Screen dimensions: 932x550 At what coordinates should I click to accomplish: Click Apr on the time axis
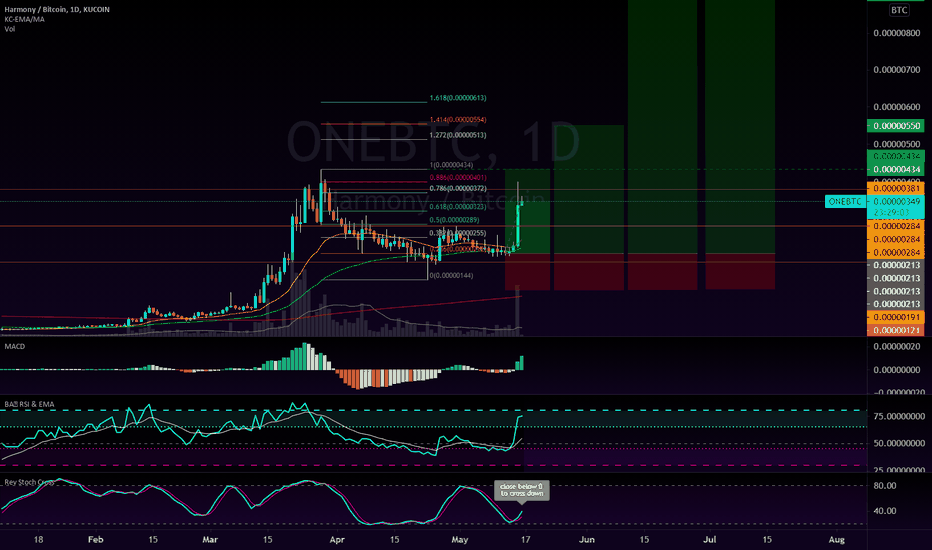337,540
